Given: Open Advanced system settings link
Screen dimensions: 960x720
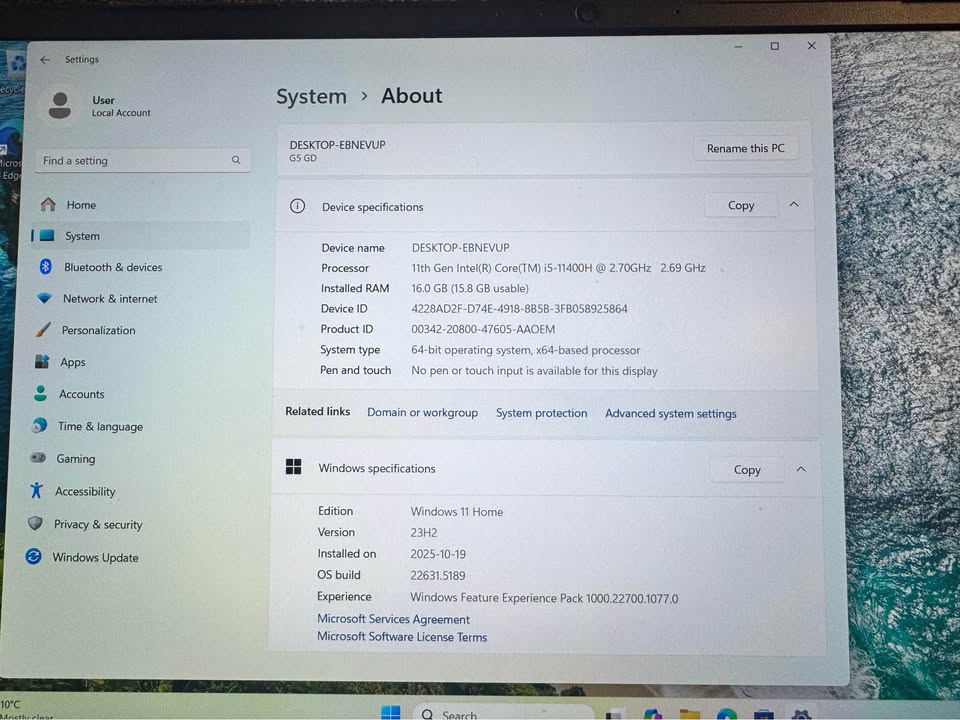Looking at the screenshot, I should coord(670,413).
